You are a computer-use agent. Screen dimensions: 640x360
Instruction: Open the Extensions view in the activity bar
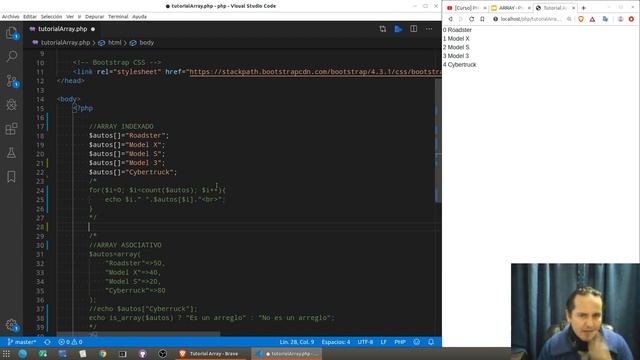(x=11, y=129)
